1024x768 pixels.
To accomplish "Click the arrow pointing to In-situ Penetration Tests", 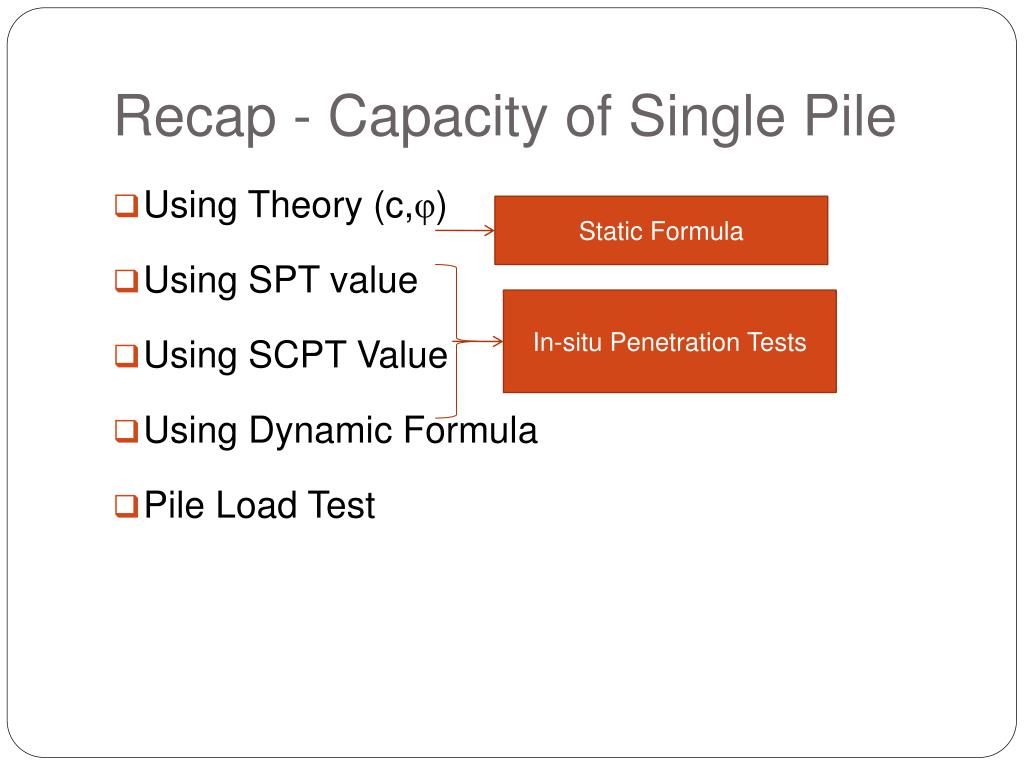I will (x=481, y=341).
